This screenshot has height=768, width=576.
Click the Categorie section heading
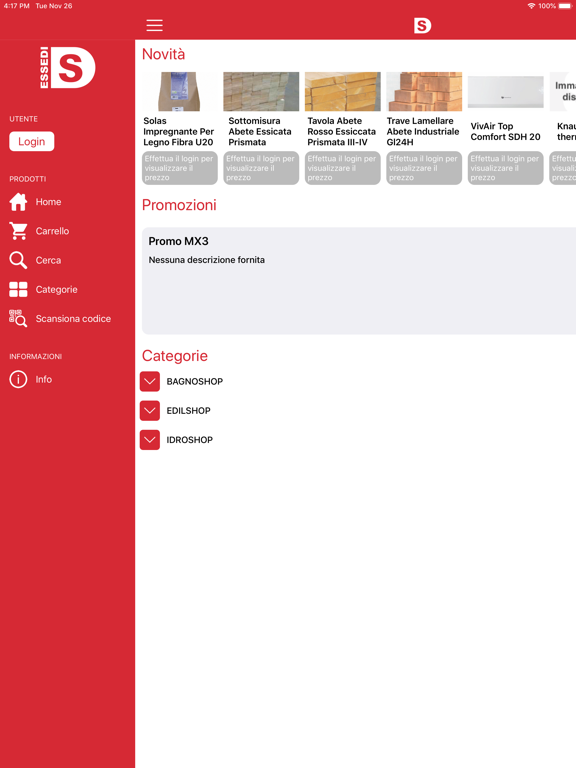(175, 356)
